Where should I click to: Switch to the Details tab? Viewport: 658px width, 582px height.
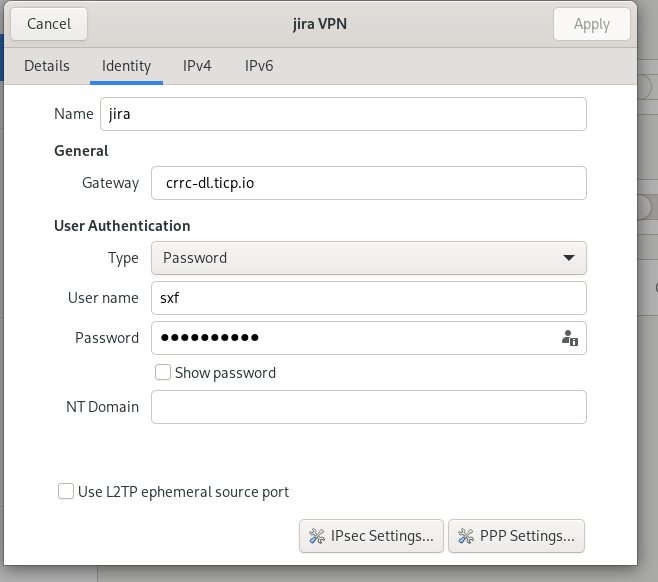[47, 66]
